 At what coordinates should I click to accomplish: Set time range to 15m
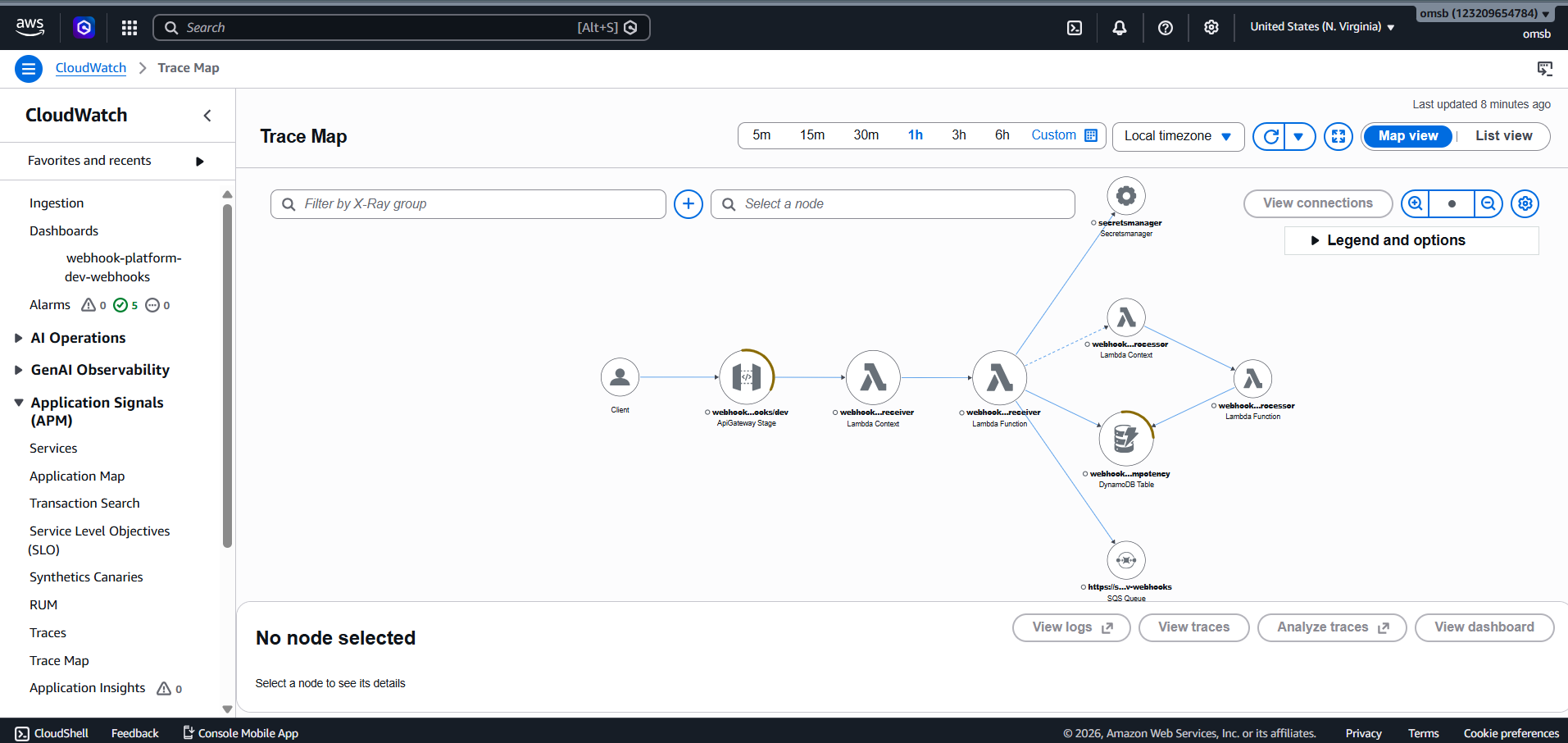point(812,135)
